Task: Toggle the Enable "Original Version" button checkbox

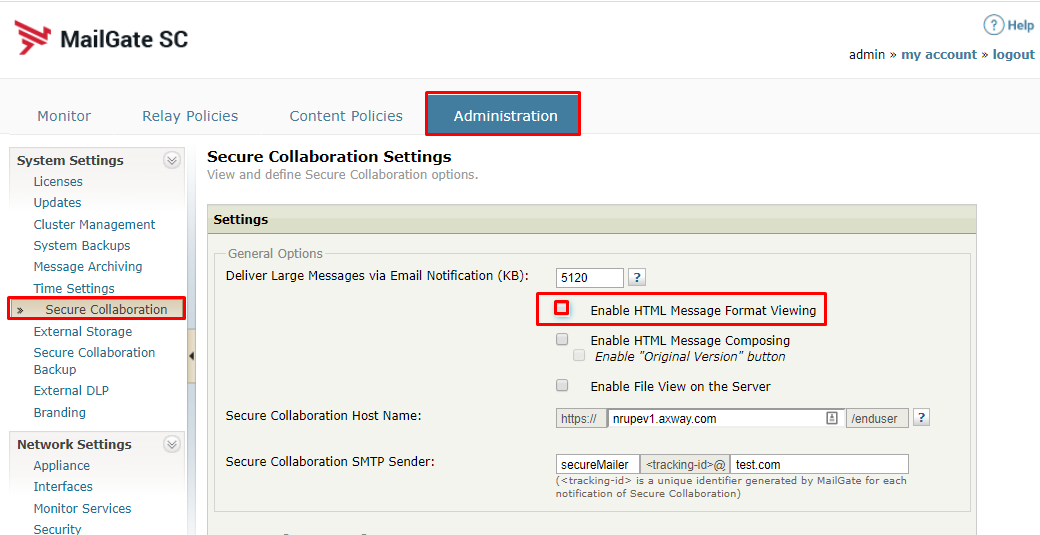Action: coord(579,356)
